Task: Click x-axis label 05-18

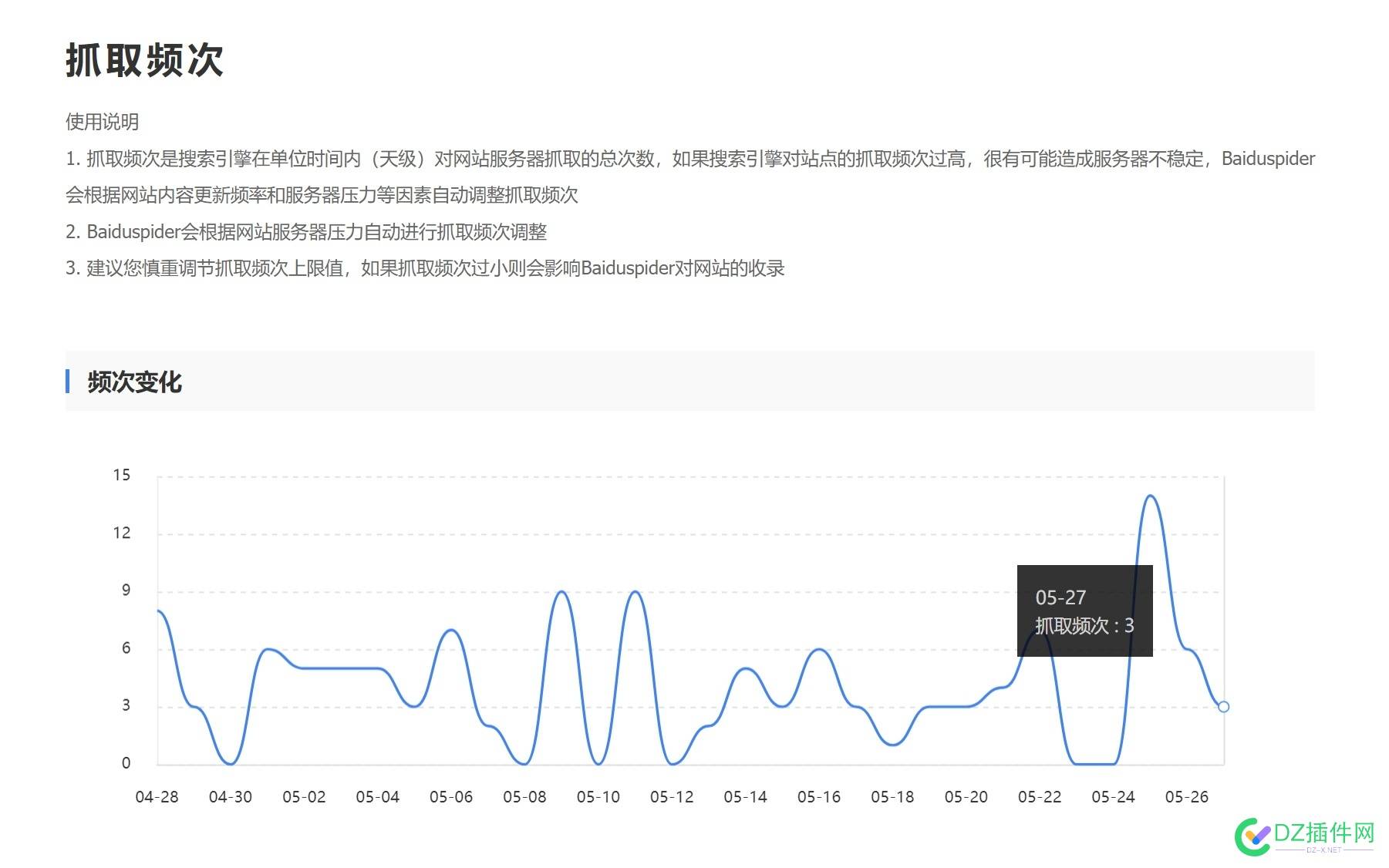Action: (892, 797)
